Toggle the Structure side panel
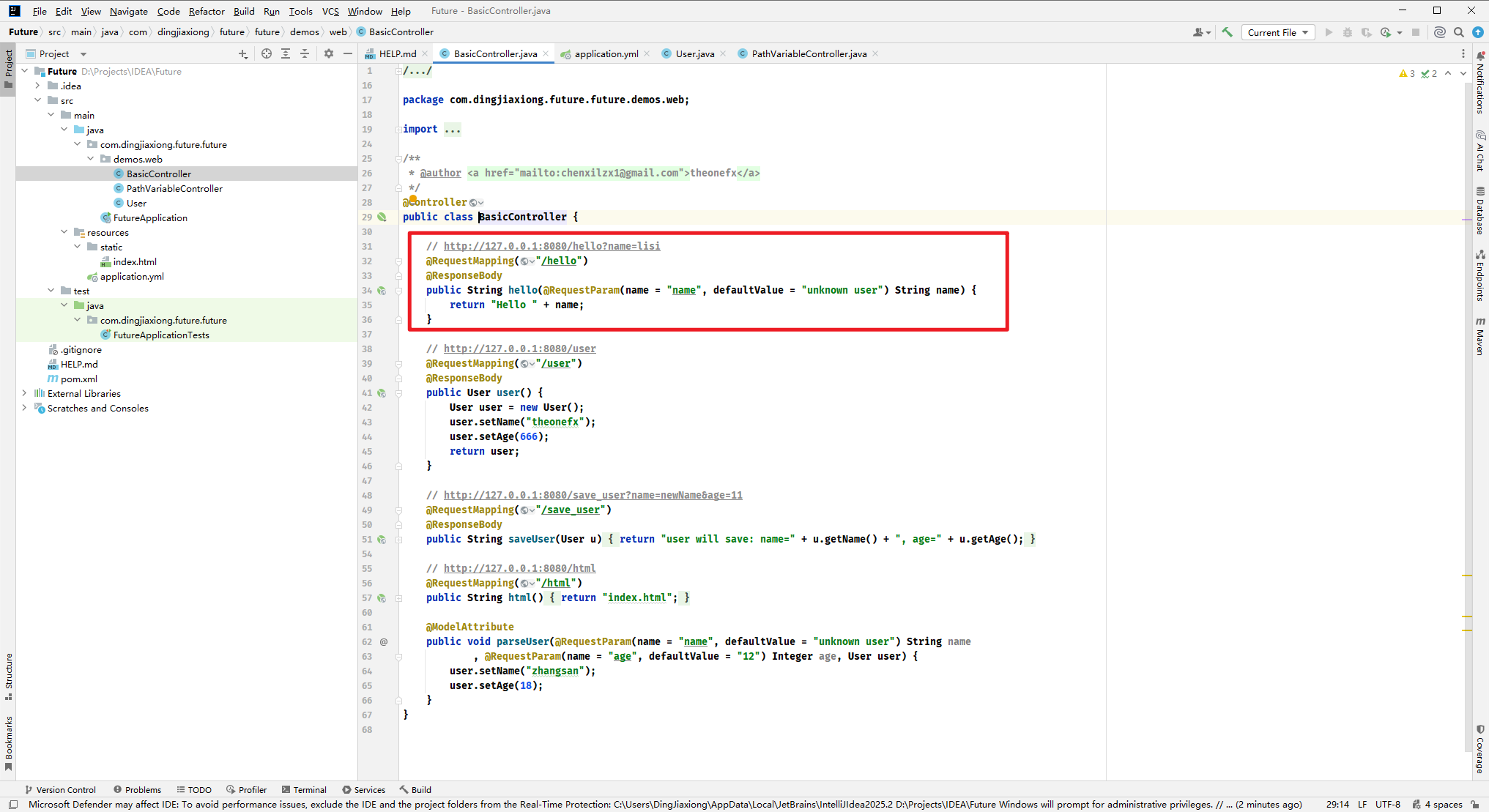Viewport: 1489px width, 812px height. (x=9, y=677)
